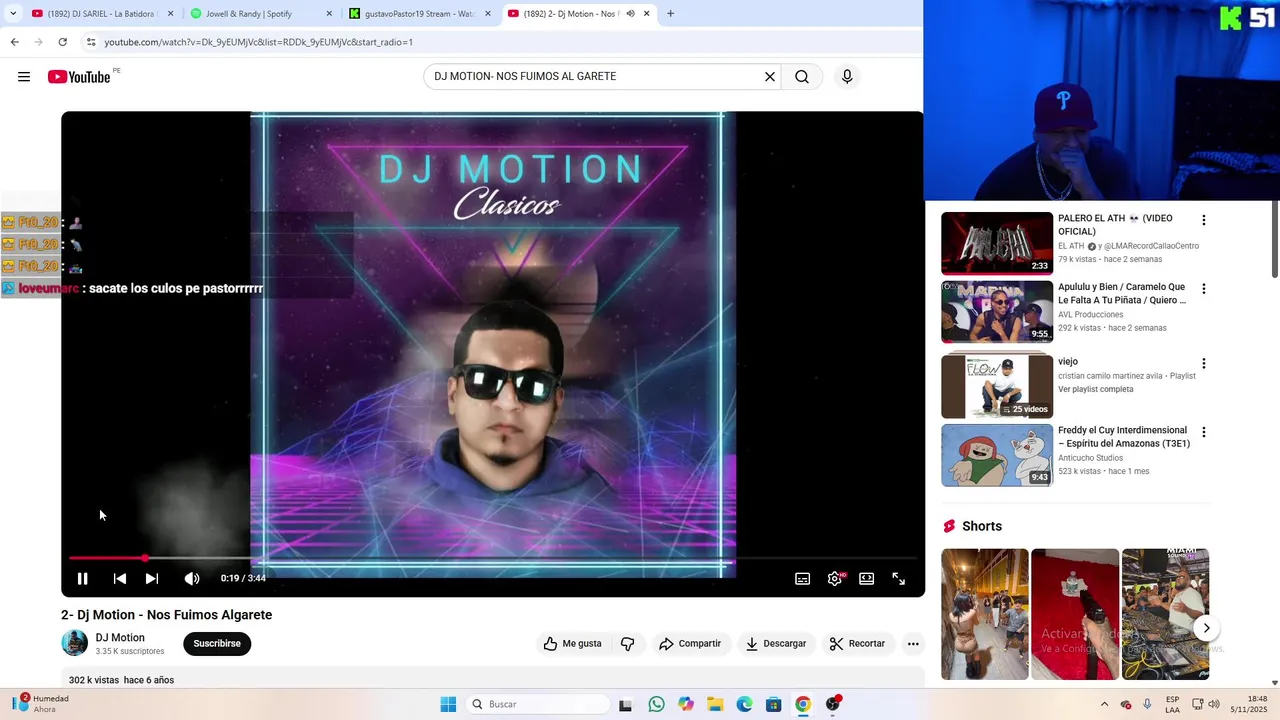Mute the tab via speaker icon
Screen dimensions: 1280x720
630,14
